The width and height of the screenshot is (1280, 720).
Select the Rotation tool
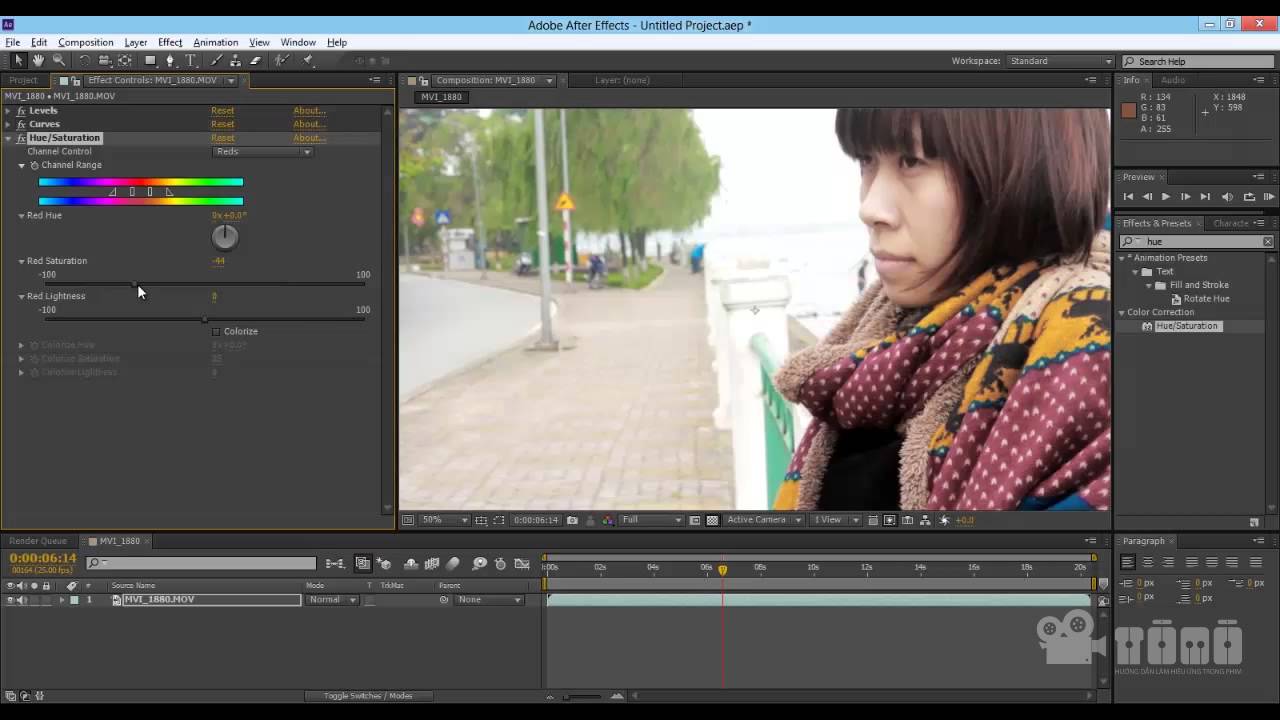coord(85,60)
